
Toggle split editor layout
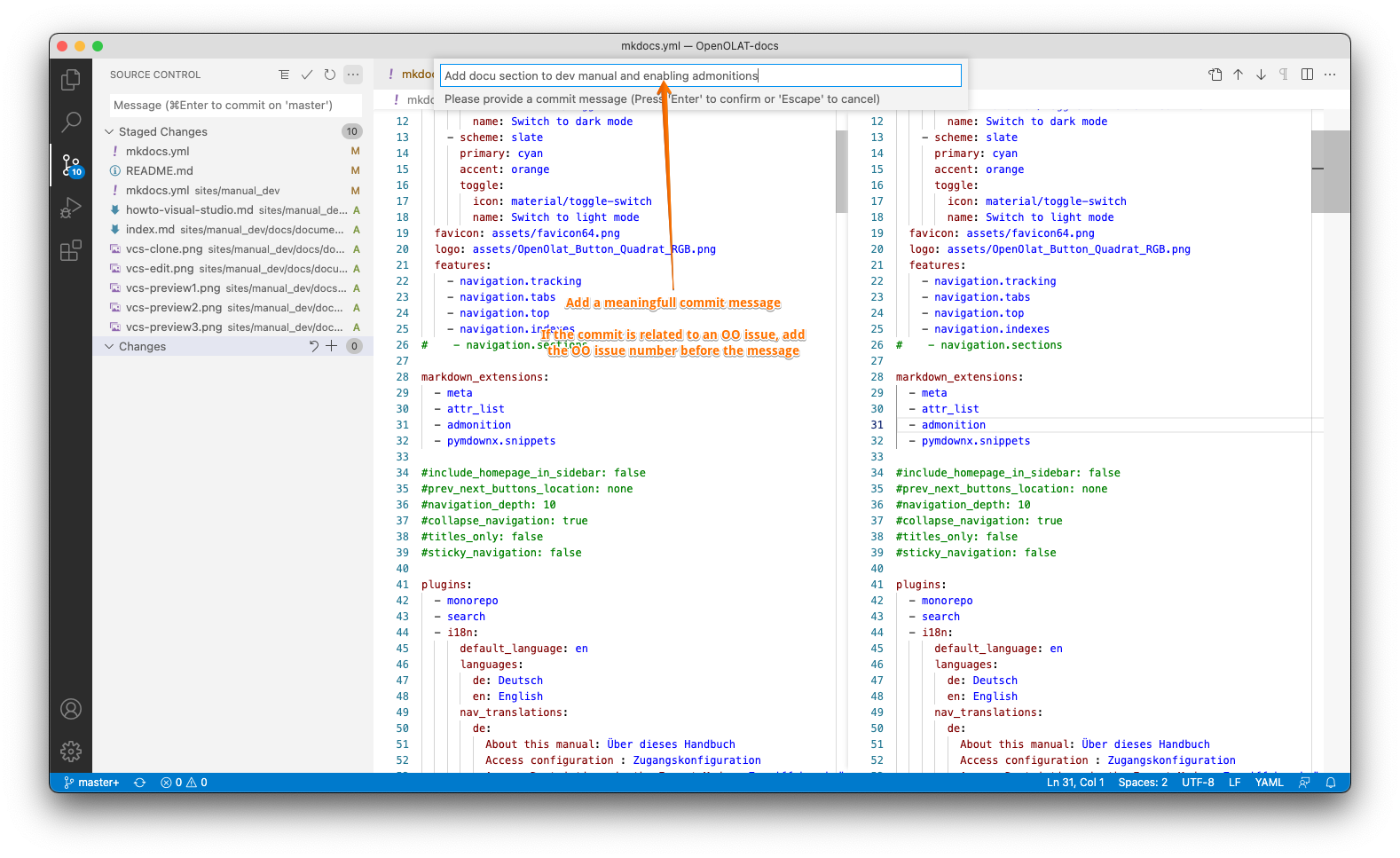pos(1307,75)
